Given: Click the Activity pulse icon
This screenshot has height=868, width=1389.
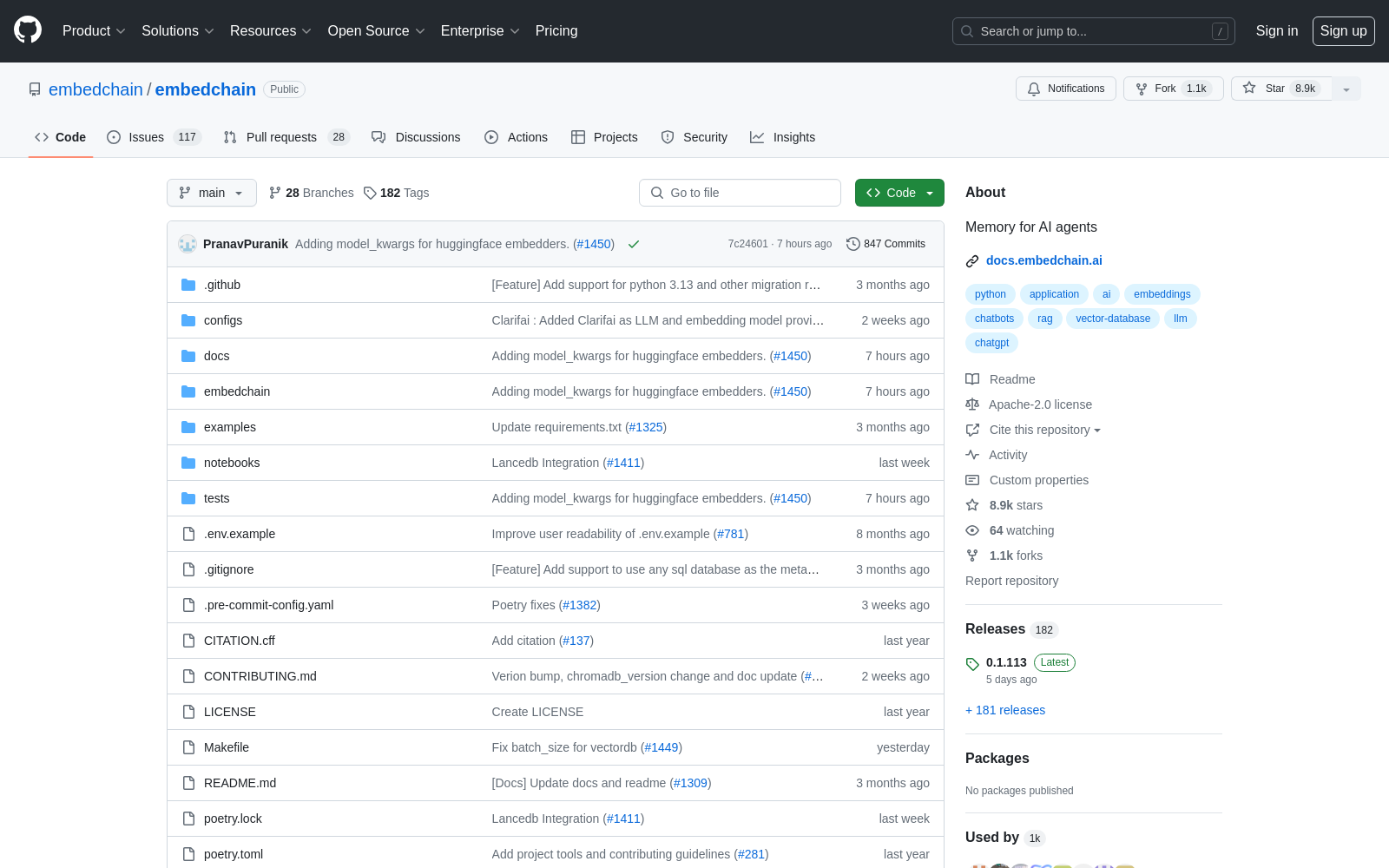Looking at the screenshot, I should tap(972, 455).
